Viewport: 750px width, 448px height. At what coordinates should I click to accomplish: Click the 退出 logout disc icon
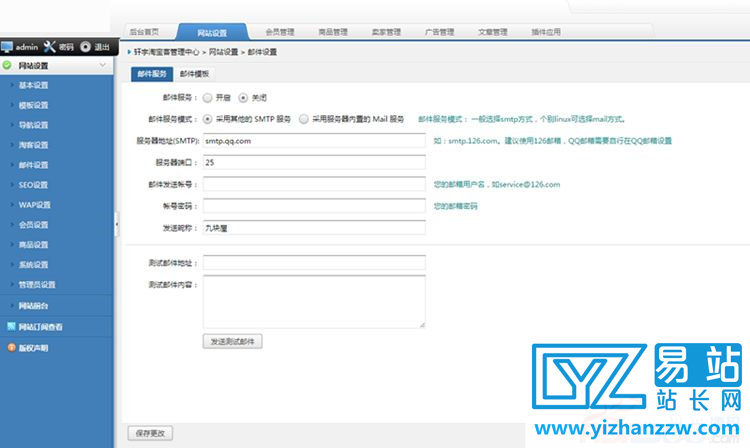click(86, 46)
